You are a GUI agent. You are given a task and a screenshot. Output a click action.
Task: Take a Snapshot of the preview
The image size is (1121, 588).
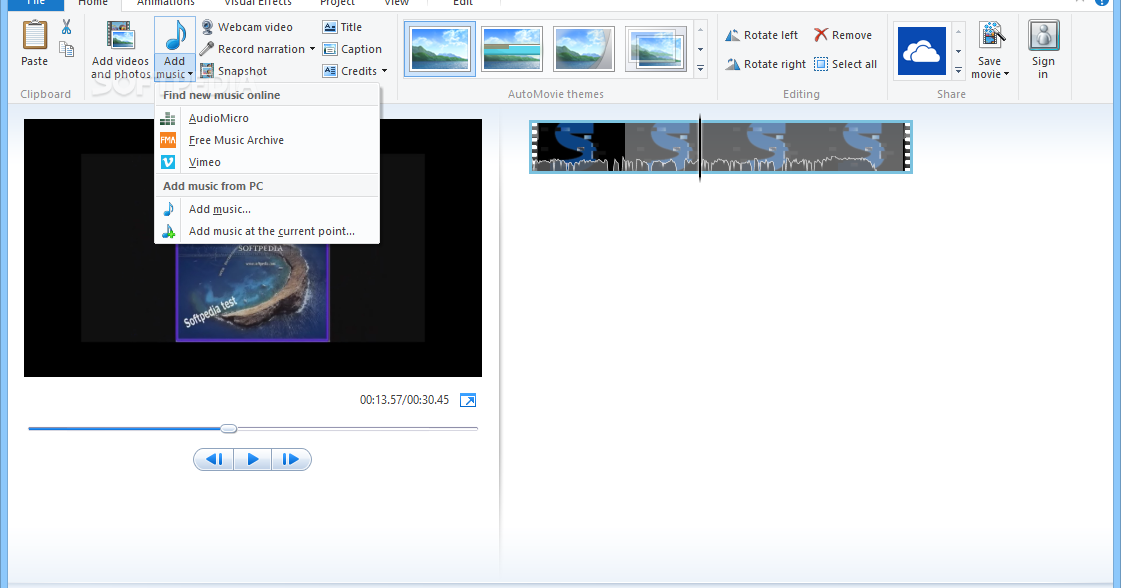234,71
